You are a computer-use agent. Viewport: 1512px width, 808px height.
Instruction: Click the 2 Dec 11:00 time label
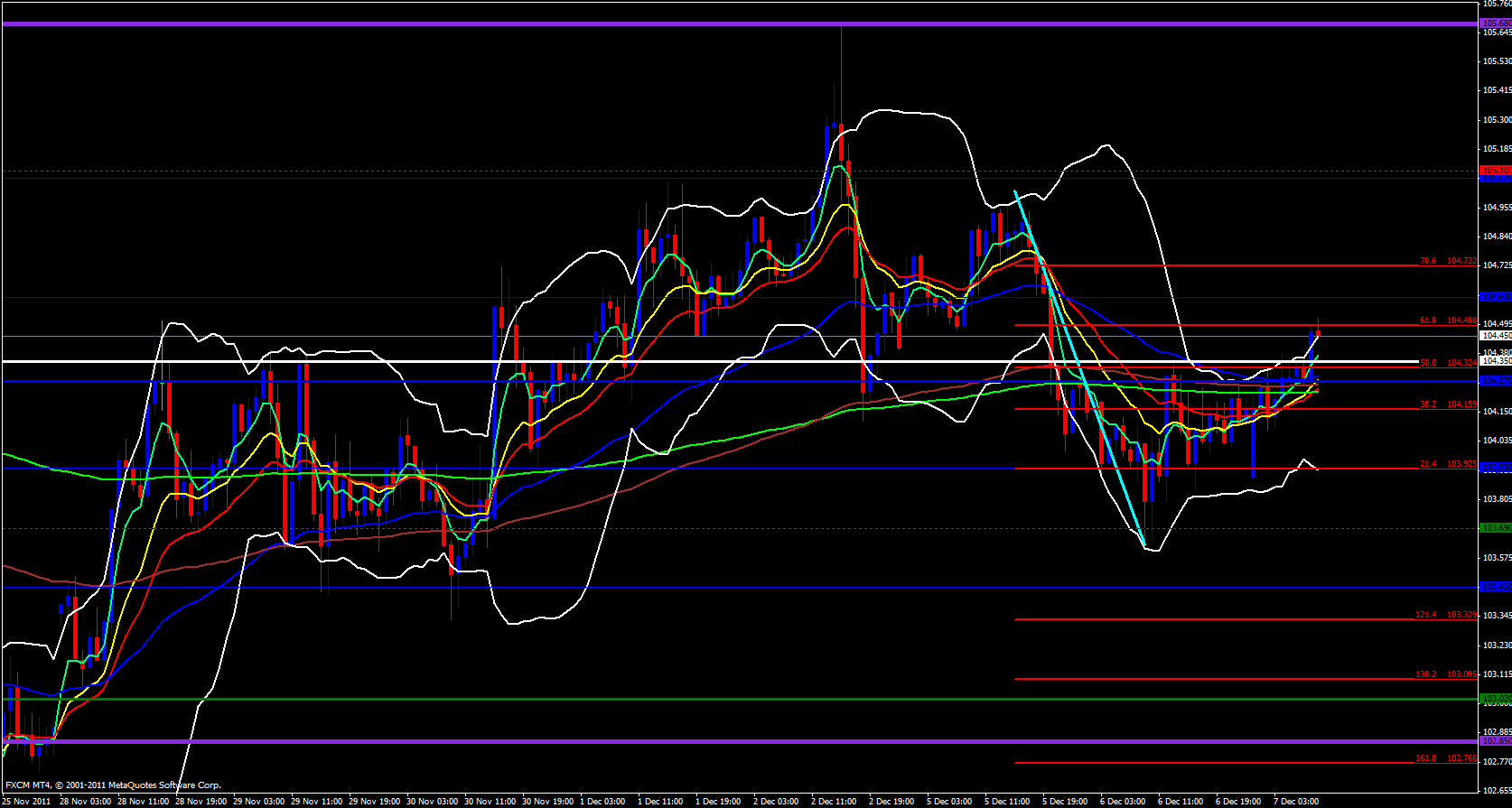[x=834, y=802]
